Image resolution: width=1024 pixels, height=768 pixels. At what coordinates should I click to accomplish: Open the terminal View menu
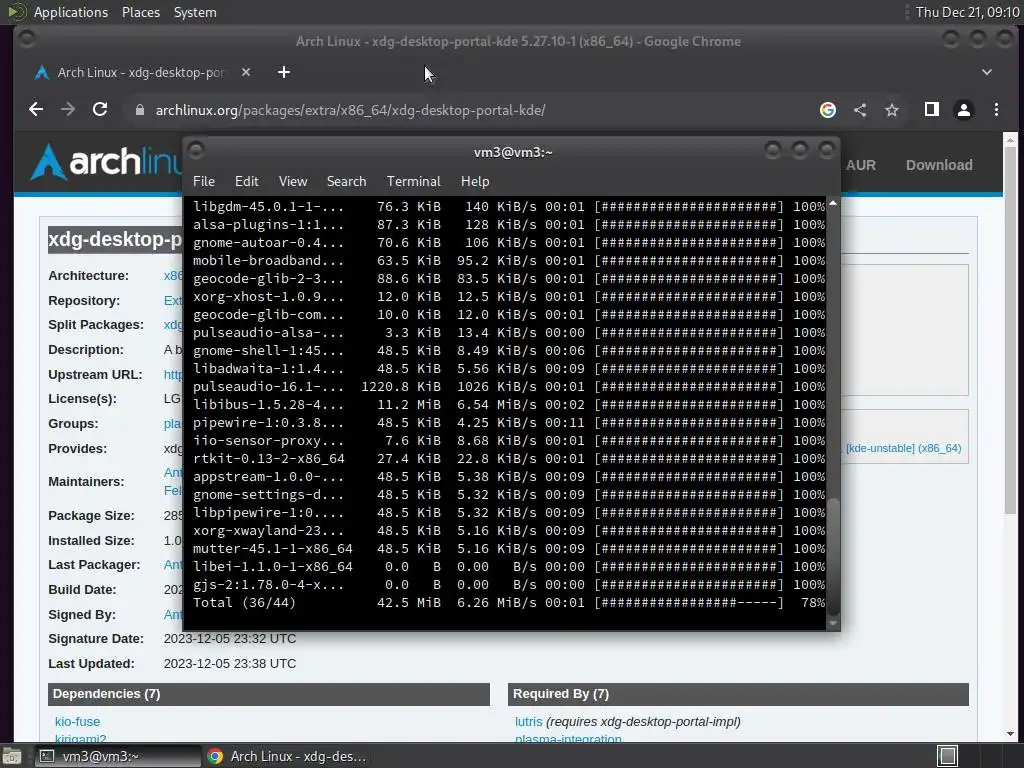[x=293, y=182]
